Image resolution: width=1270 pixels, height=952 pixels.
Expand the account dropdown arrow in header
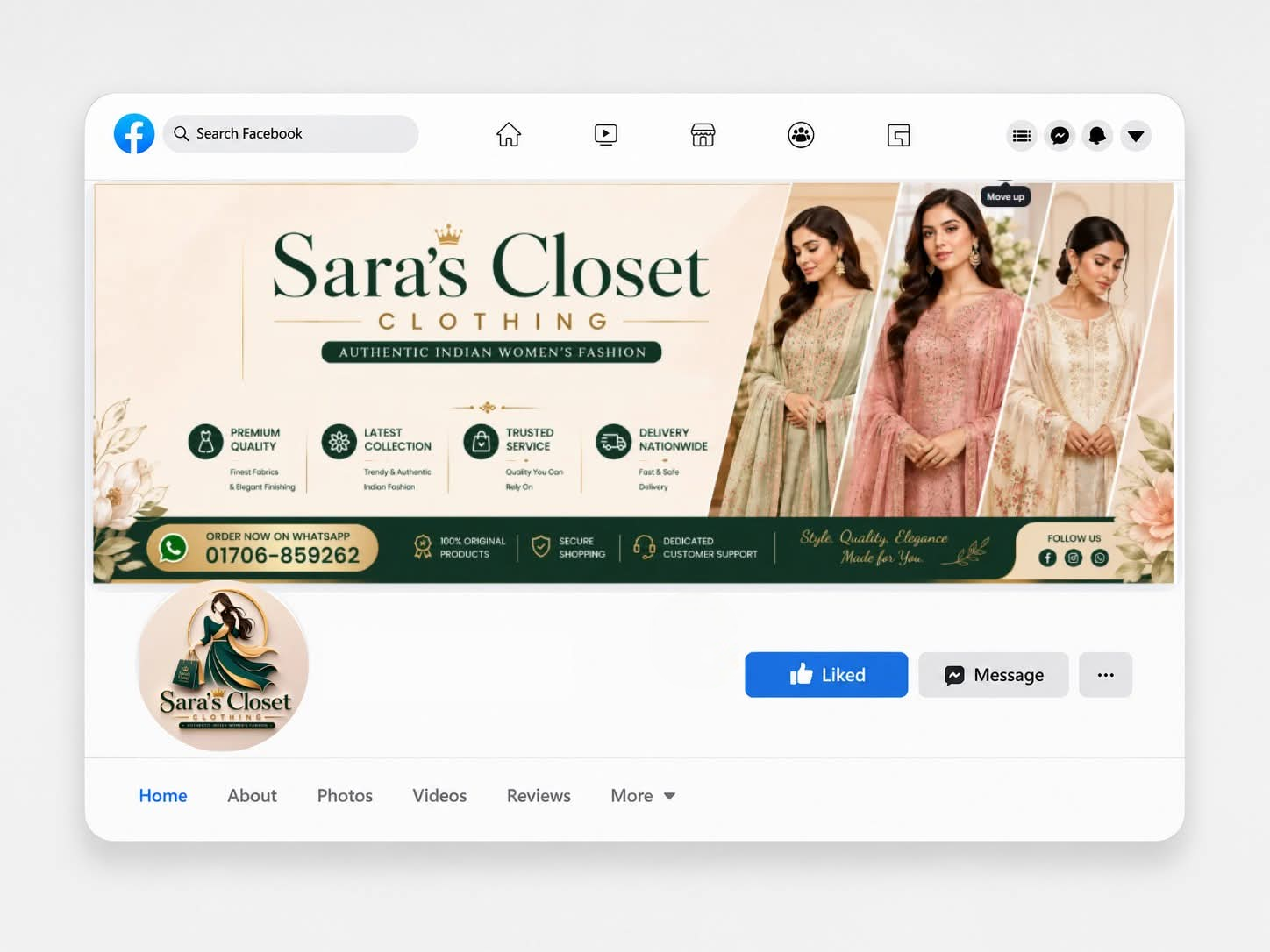coord(1136,136)
